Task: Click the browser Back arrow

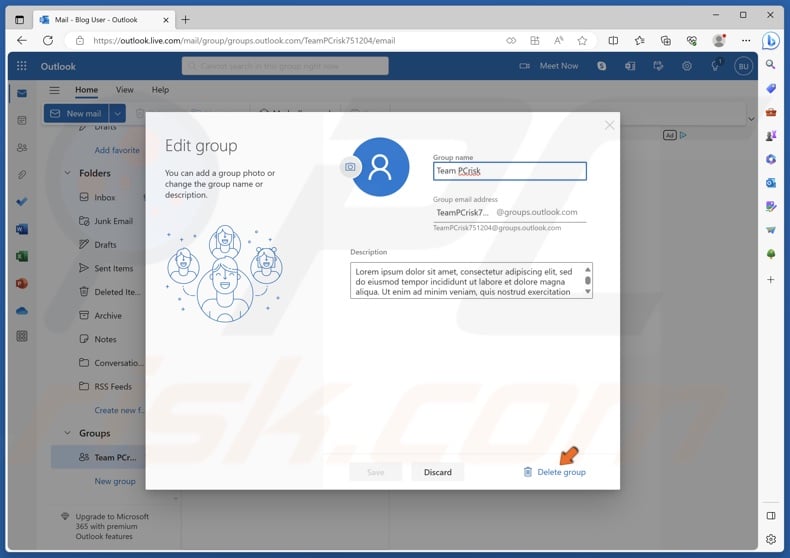Action: coord(22,40)
